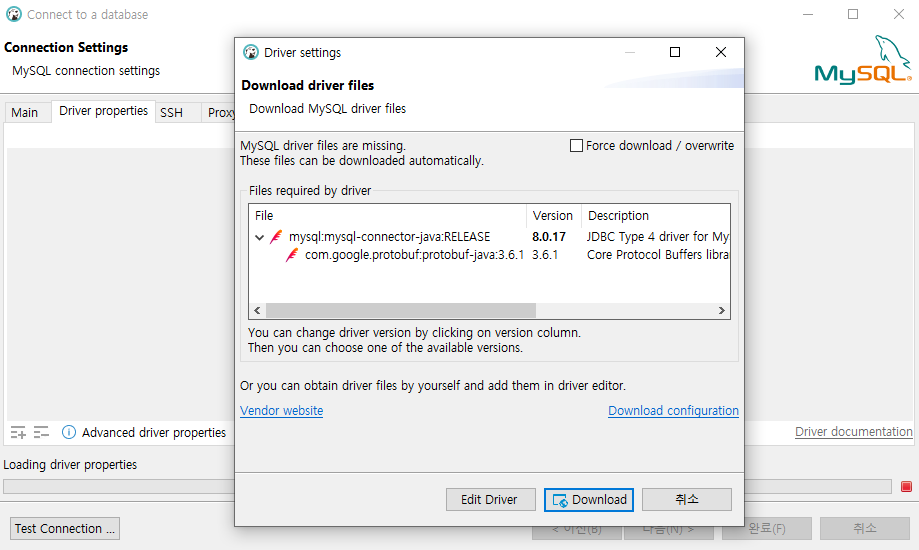
Task: Click the info icon beside Advanced driver properties
Action: pos(69,433)
